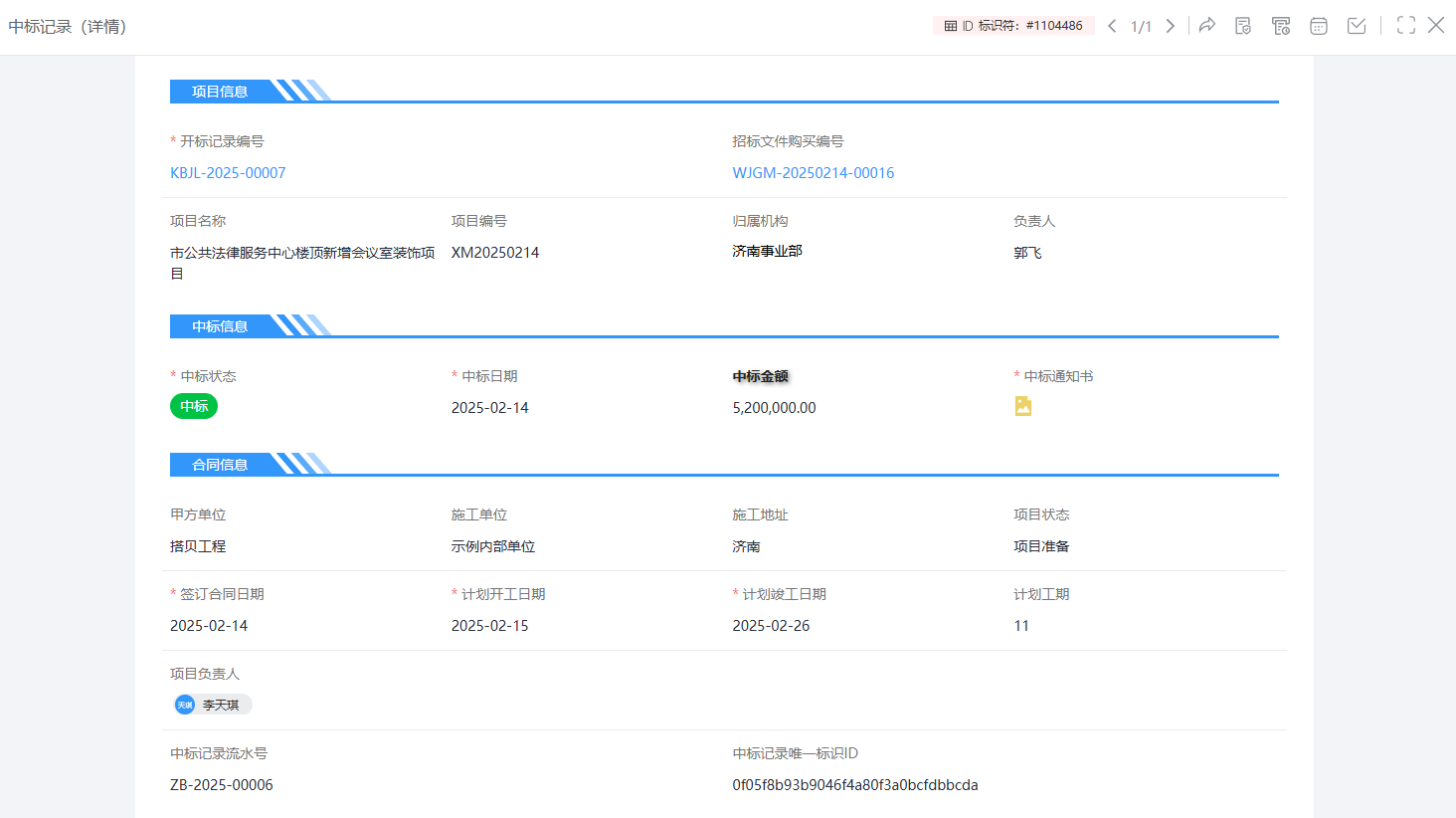
Task: Toggle fullscreen view of the record
Action: [1405, 26]
